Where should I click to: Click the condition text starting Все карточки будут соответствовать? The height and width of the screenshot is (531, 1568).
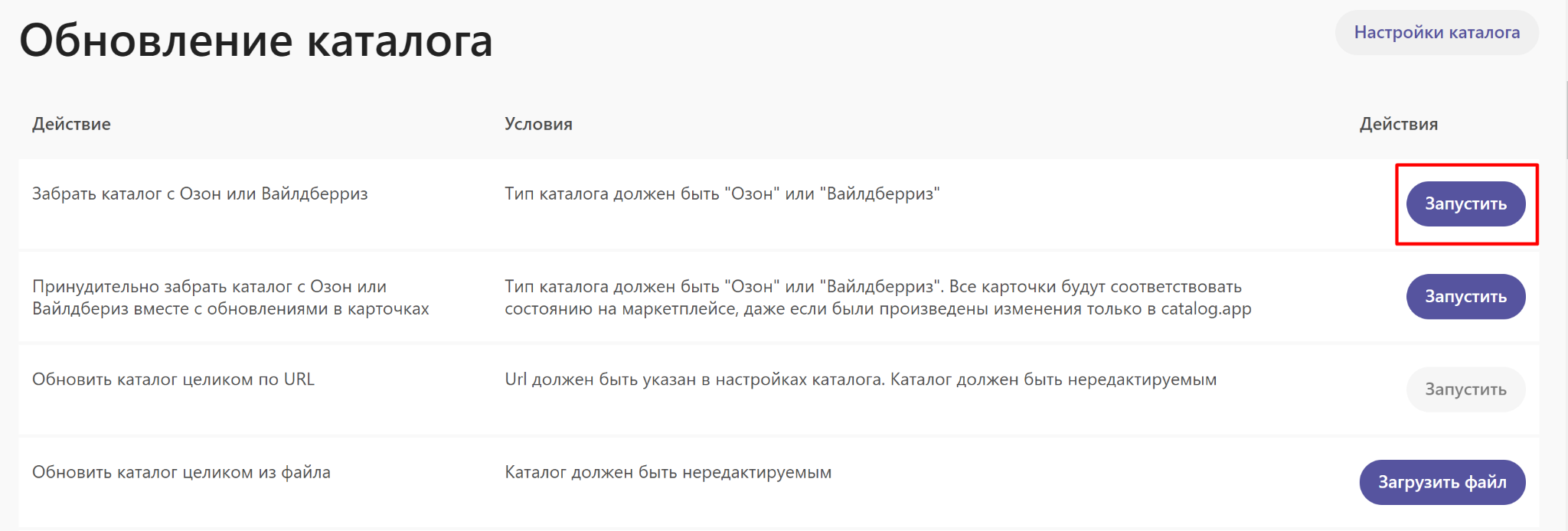pyautogui.click(x=1095, y=287)
